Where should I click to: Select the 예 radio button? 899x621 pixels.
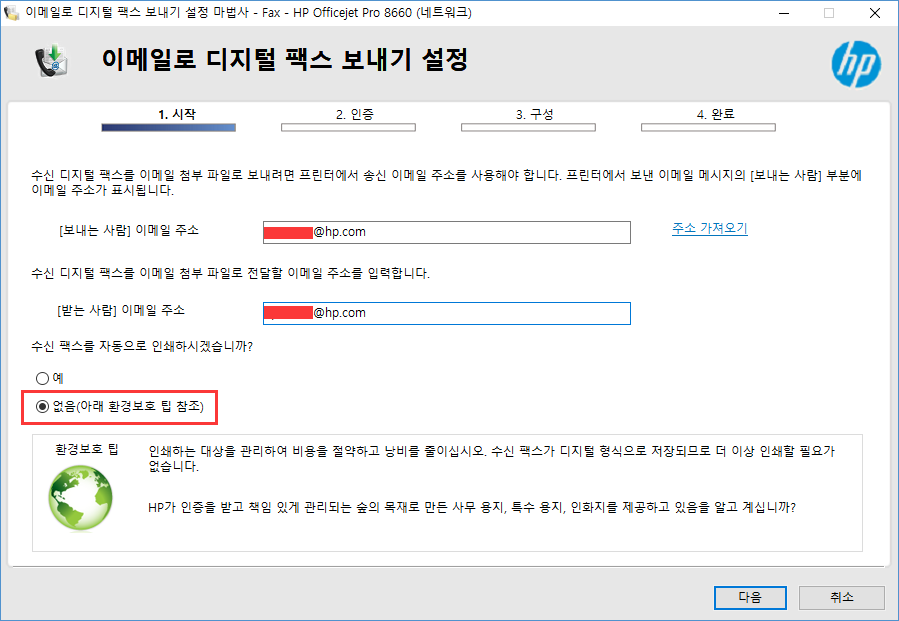[42, 378]
